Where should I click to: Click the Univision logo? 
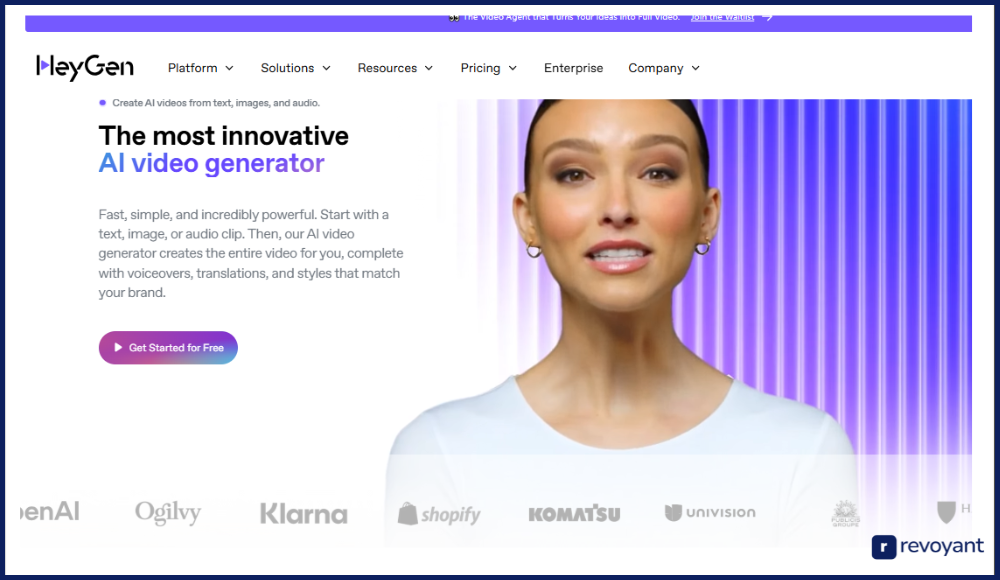pyautogui.click(x=710, y=512)
